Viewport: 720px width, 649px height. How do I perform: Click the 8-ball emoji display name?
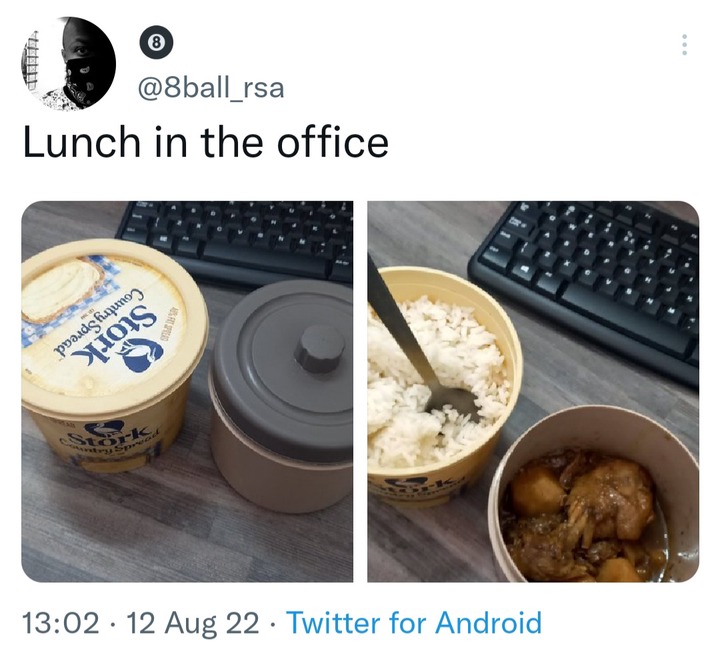157,43
